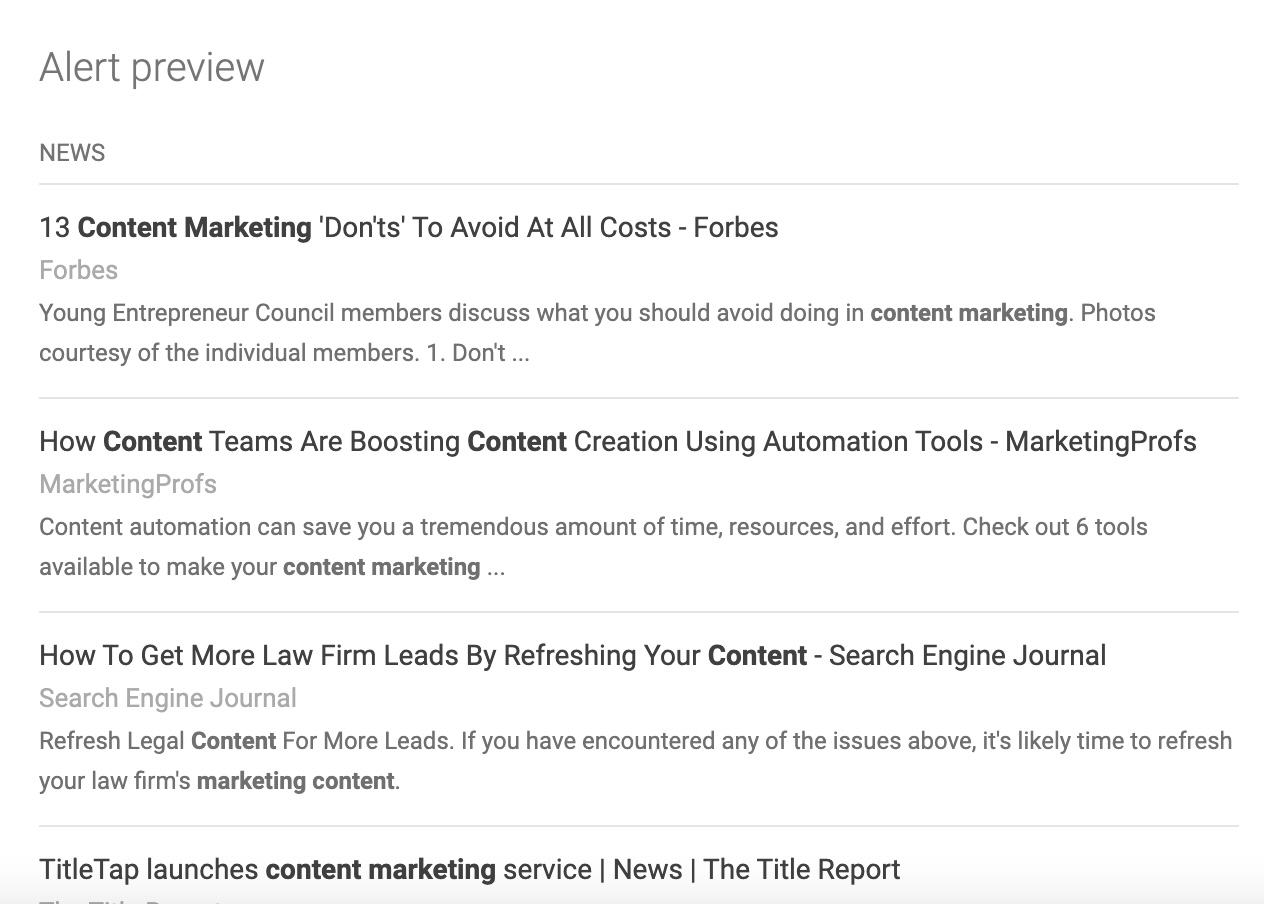This screenshot has height=904, width=1264.
Task: Click the 'Forbes' source label
Action: tap(78, 271)
